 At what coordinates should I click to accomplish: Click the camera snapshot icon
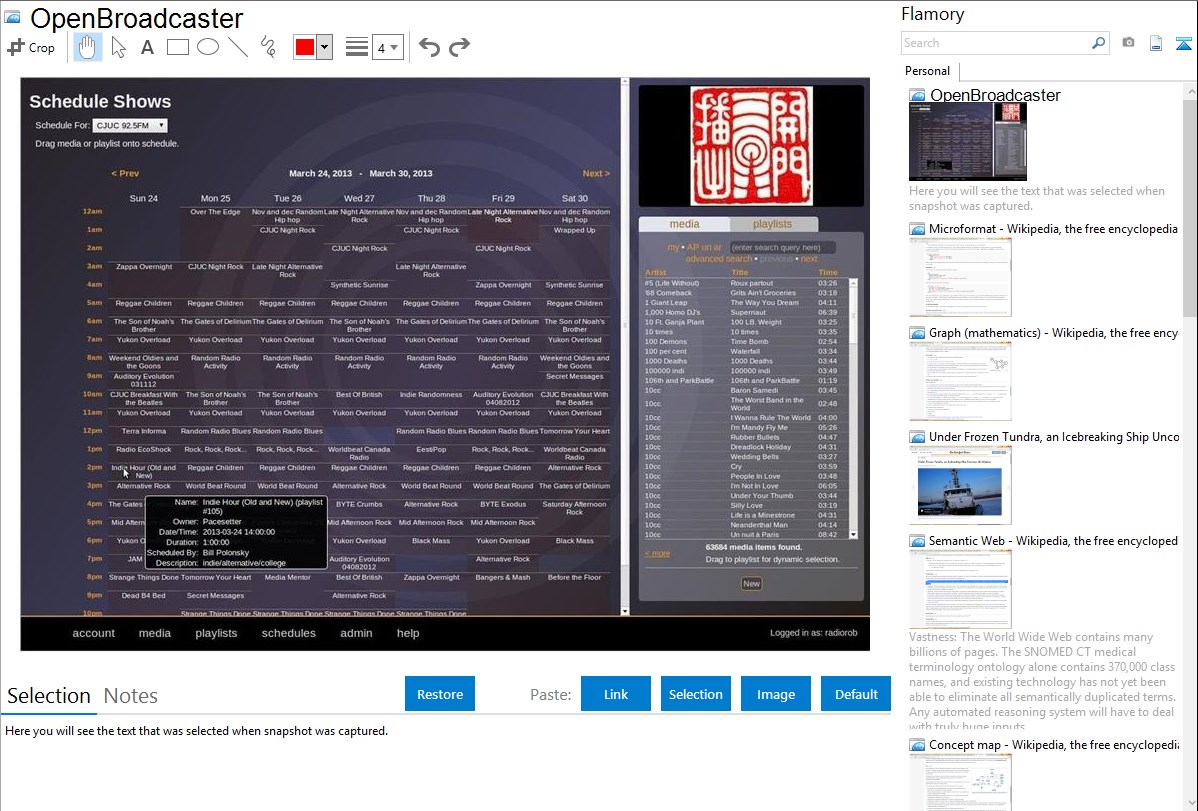pos(1128,43)
